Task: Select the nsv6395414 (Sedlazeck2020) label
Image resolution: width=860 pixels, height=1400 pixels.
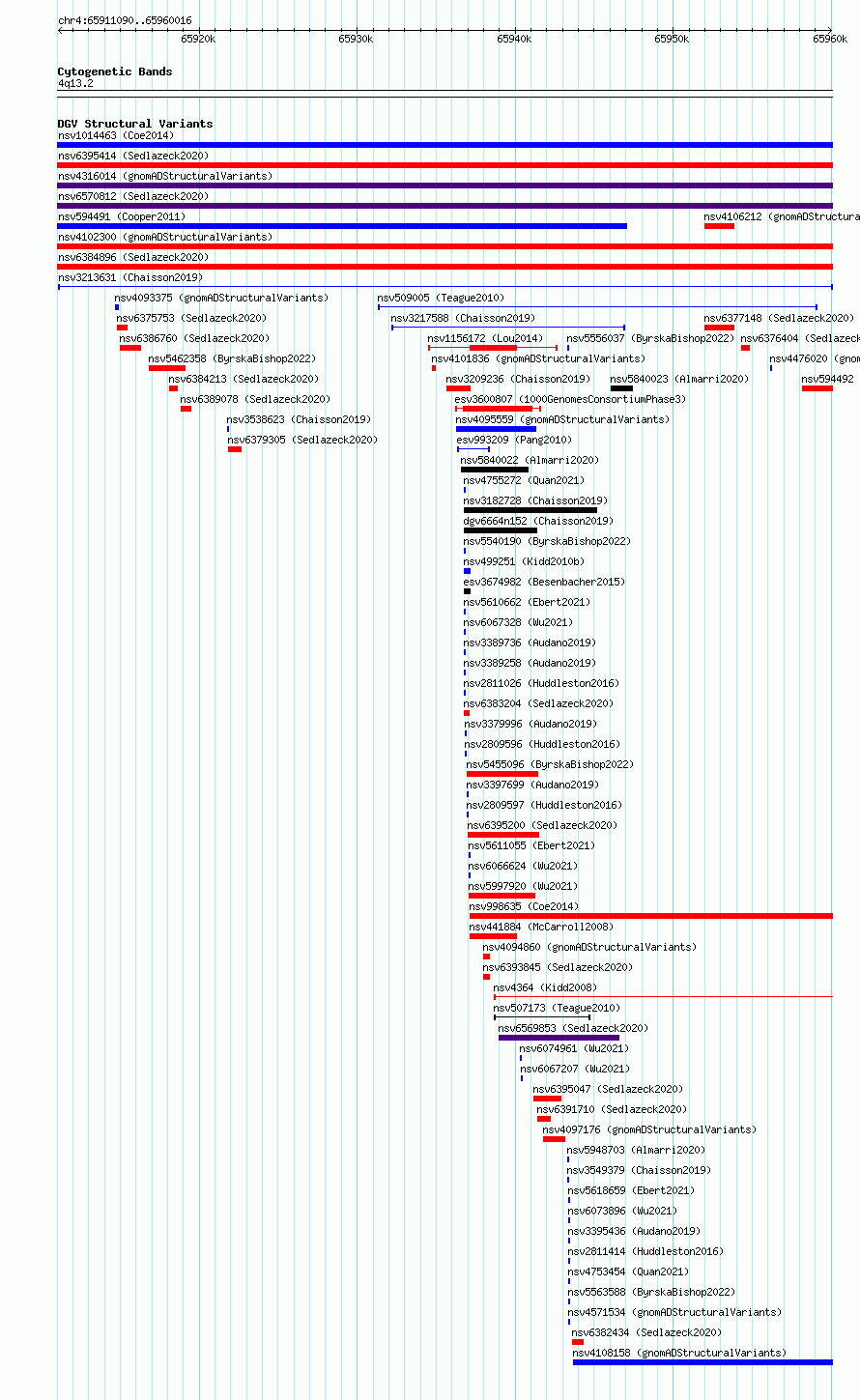Action: click(x=133, y=156)
